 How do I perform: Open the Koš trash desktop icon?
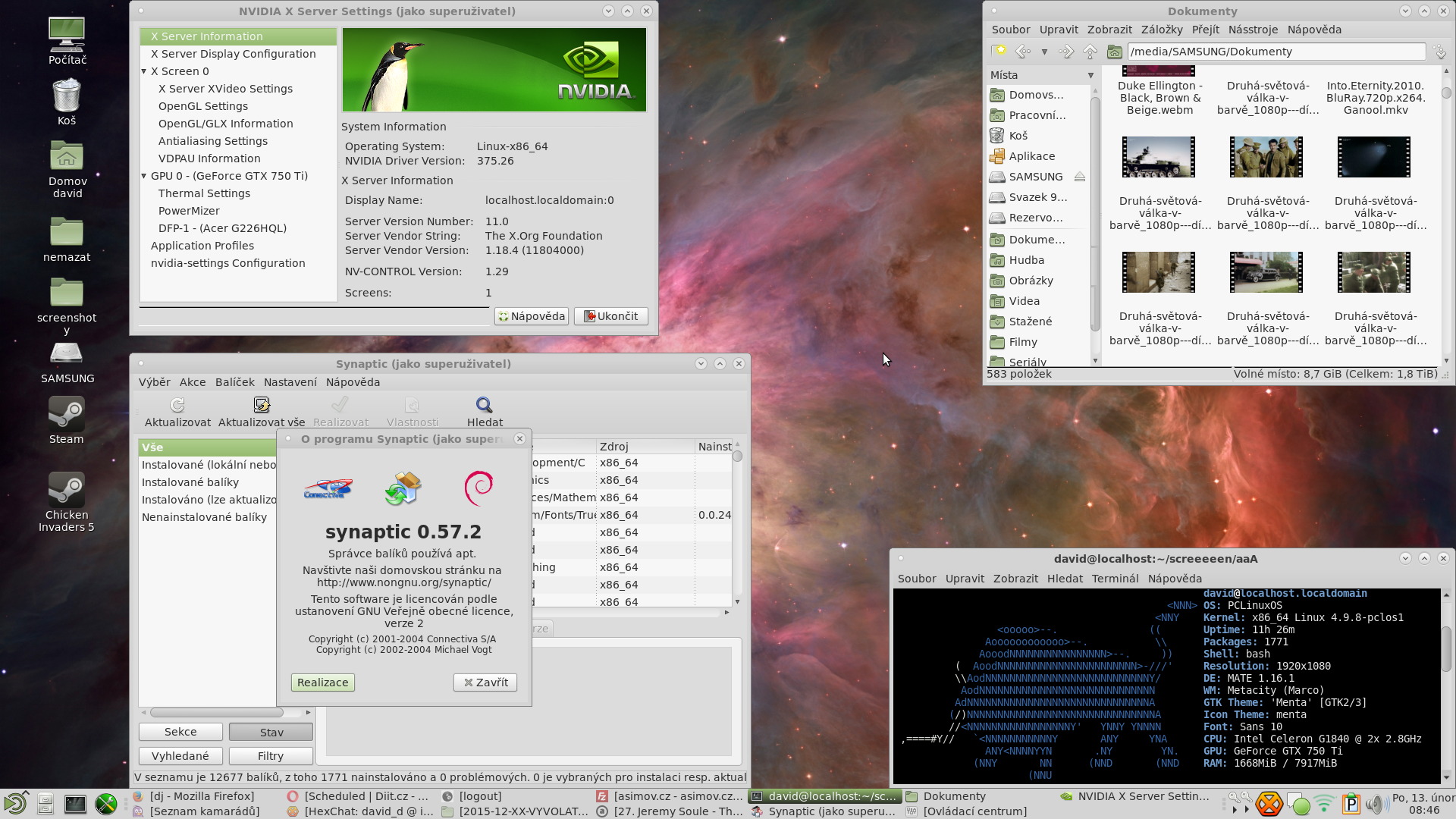[x=67, y=102]
